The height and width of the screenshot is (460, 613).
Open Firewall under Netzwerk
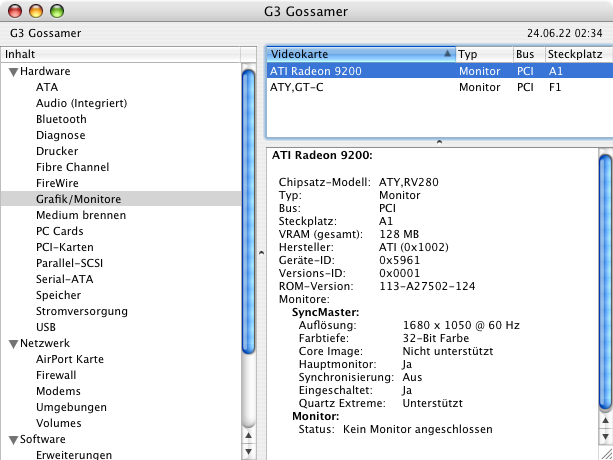point(56,375)
